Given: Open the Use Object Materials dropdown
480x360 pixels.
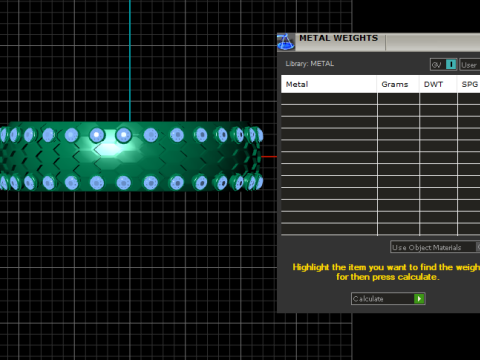Looking at the screenshot, I should point(435,247).
